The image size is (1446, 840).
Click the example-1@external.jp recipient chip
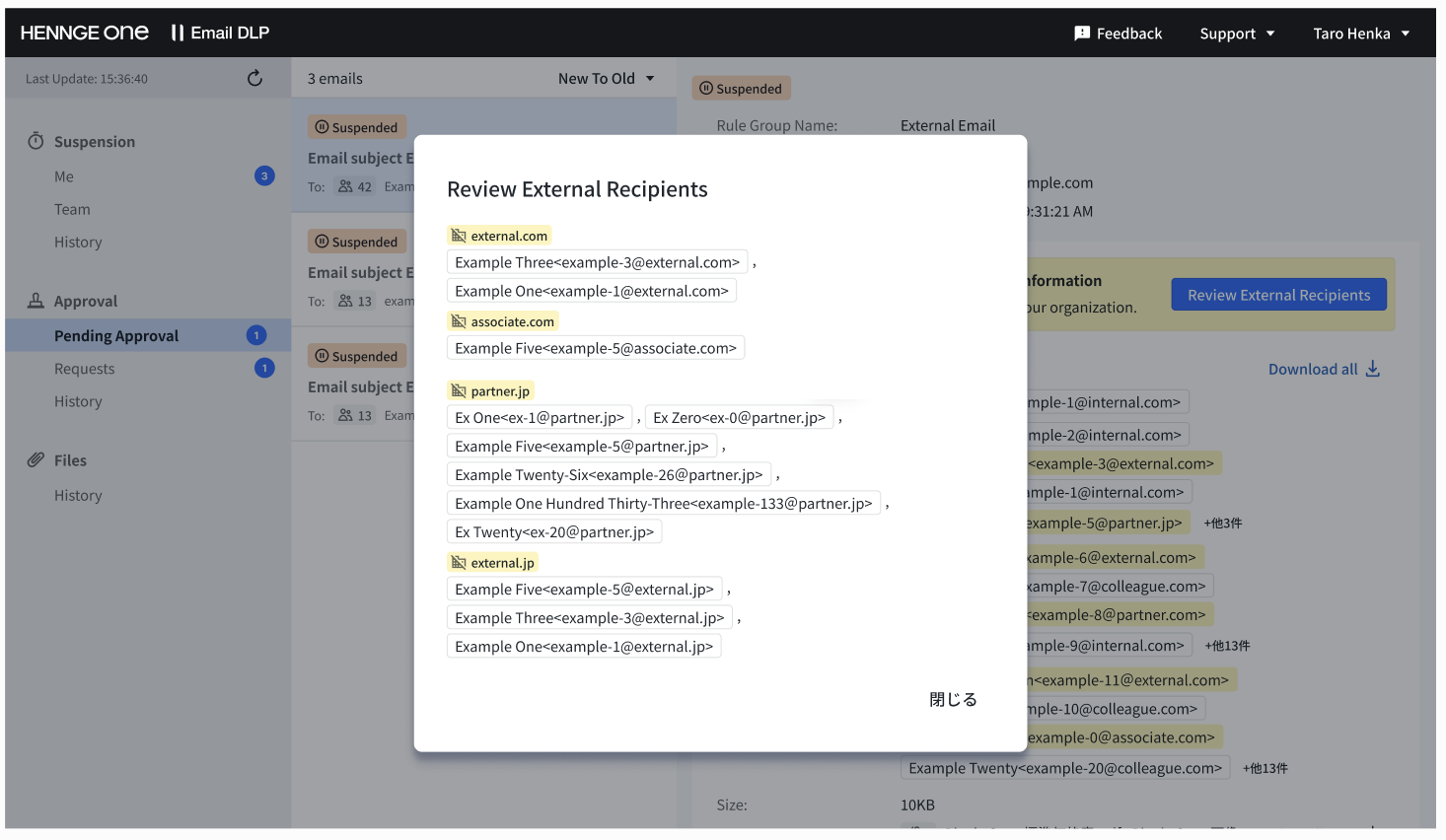[x=584, y=646]
